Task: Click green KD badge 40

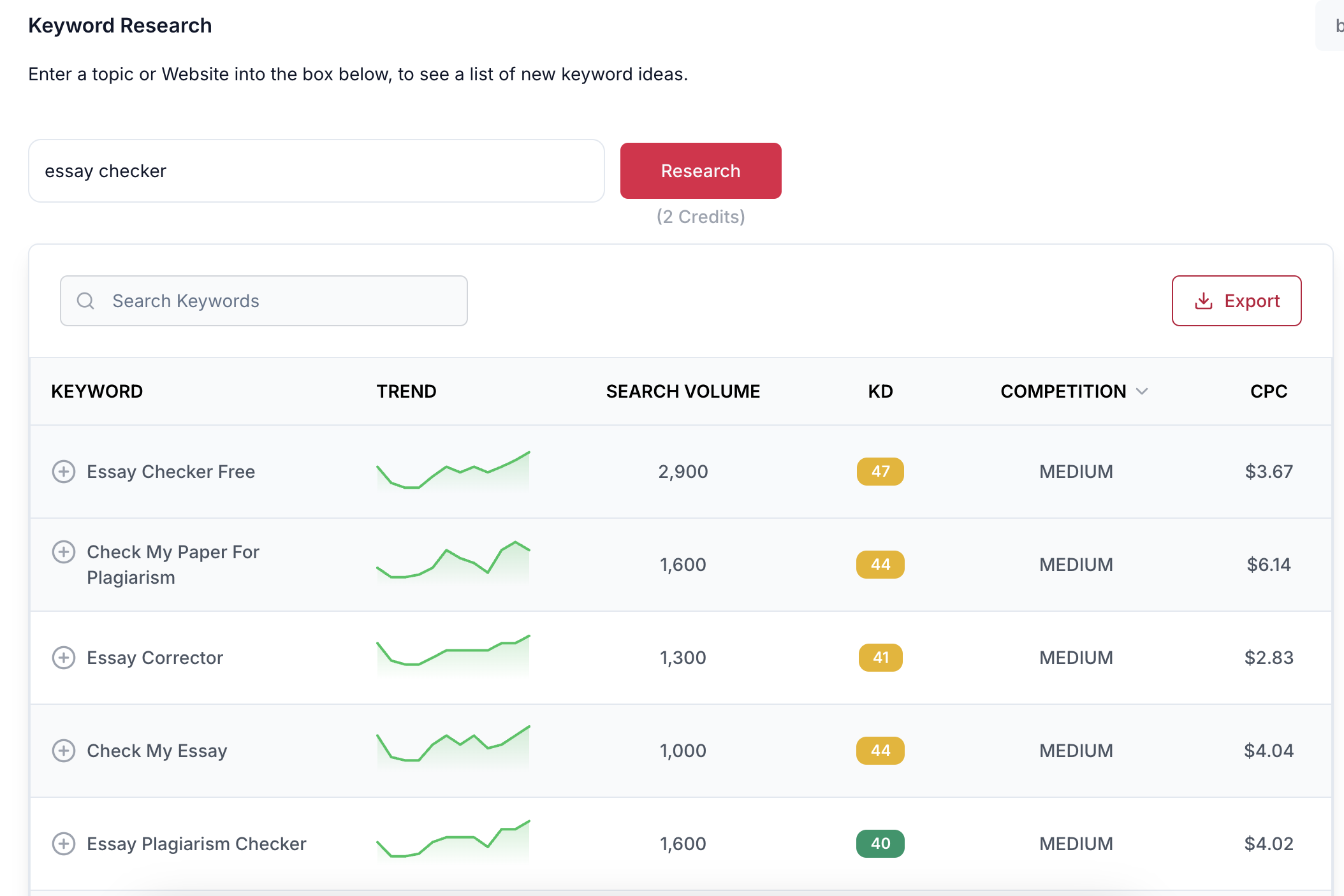Action: (x=880, y=844)
